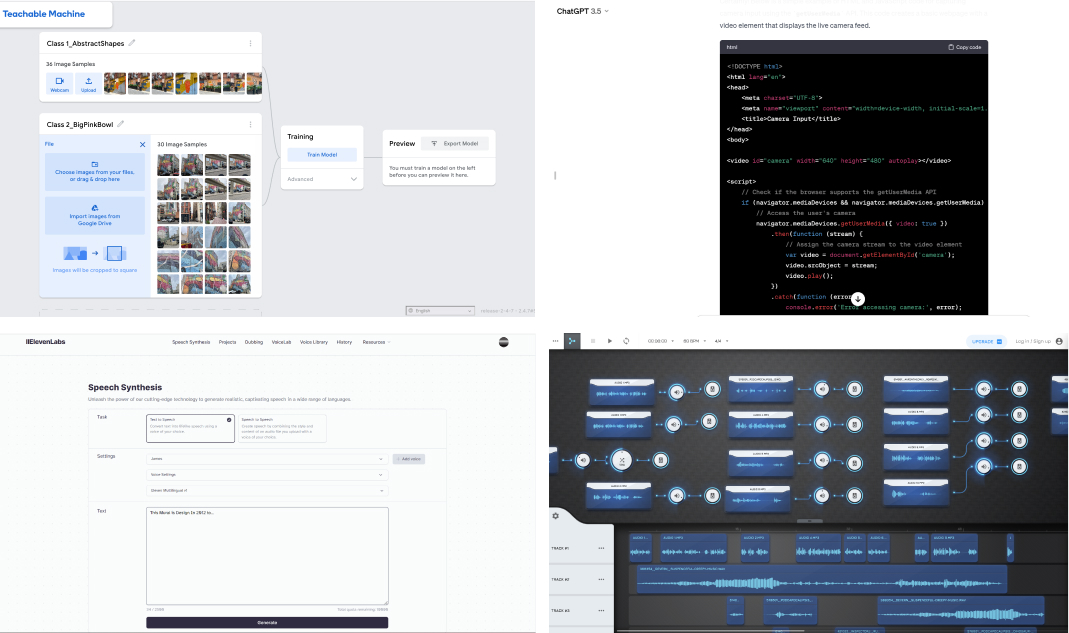Open the three-dot menu of Class 1_AbstractShapes

(x=250, y=44)
